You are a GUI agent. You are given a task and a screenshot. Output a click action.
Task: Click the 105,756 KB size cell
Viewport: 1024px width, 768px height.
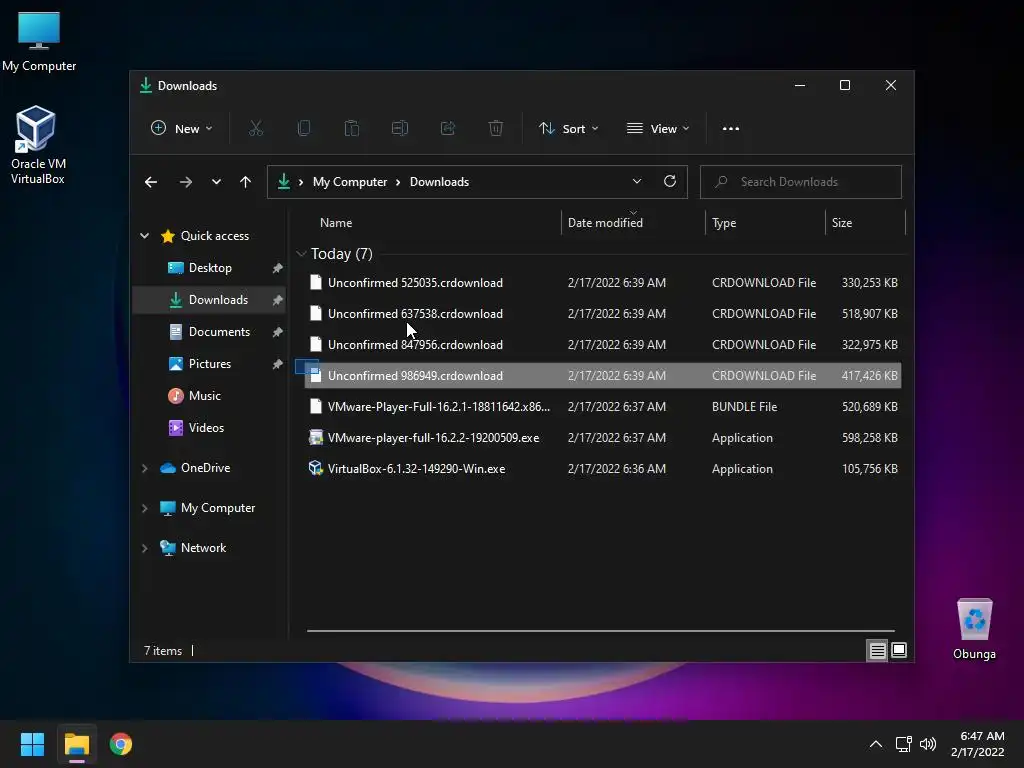pyautogui.click(x=869, y=469)
